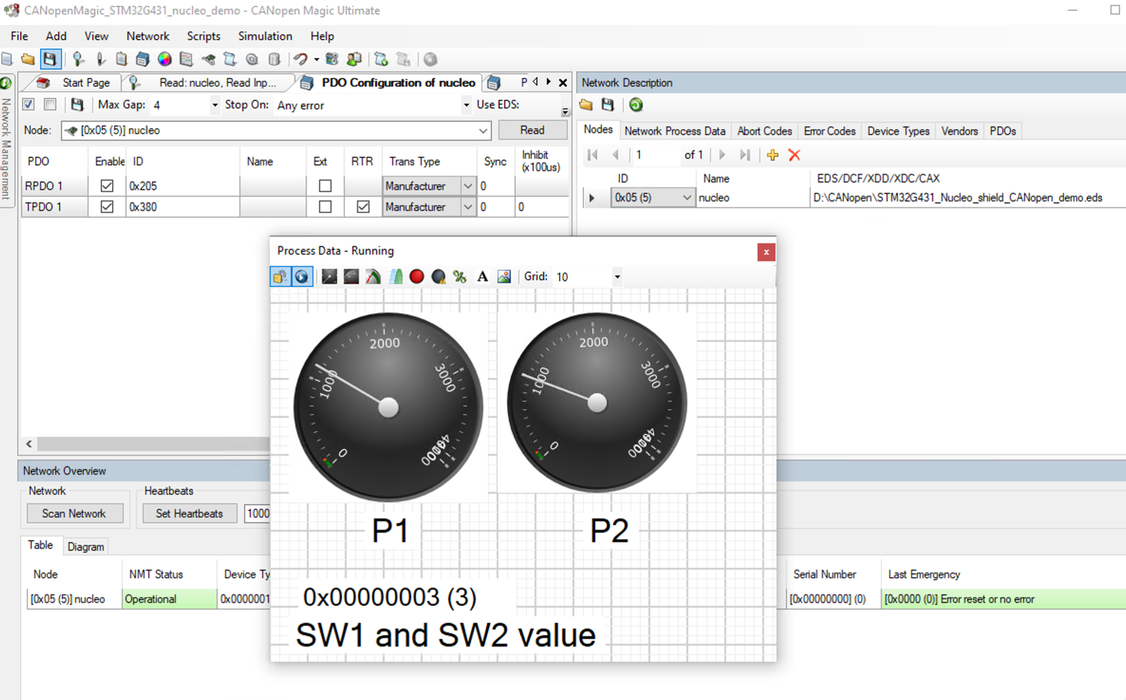Screen dimensions: 1126x700
Task: Select the percent display tool
Action: coord(459,276)
